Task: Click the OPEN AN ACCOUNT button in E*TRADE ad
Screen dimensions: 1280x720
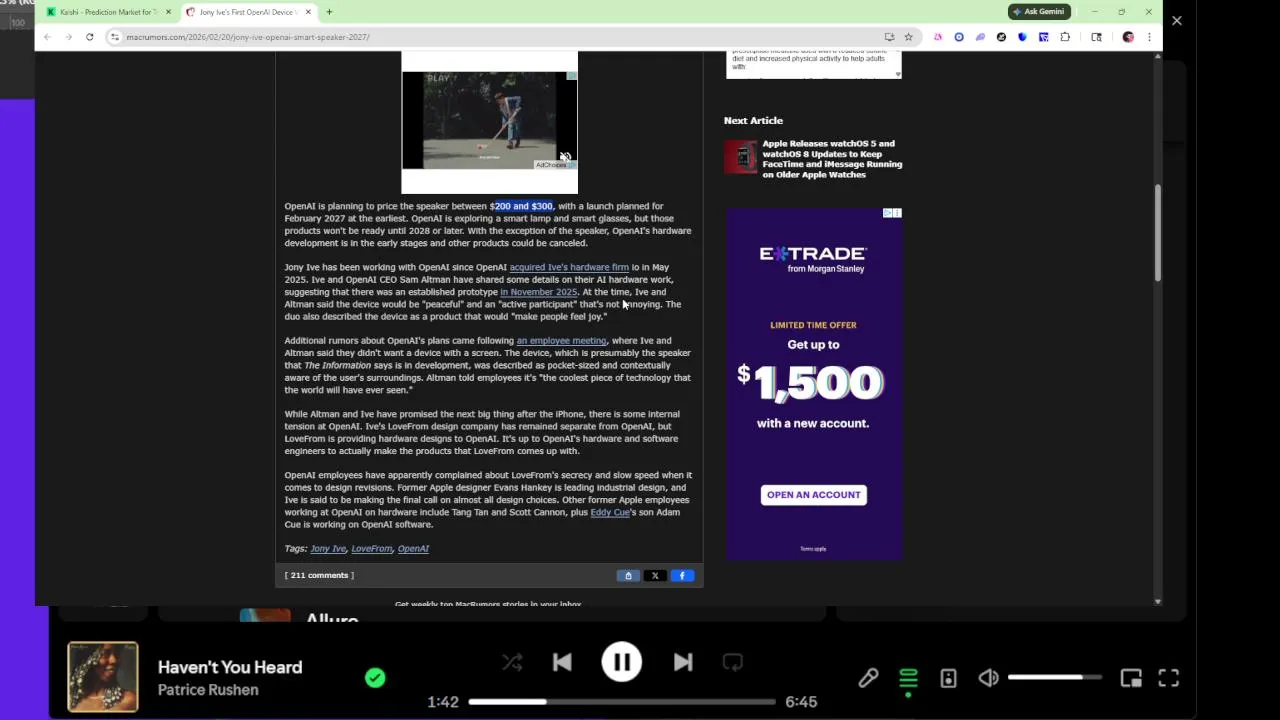Action: (813, 495)
